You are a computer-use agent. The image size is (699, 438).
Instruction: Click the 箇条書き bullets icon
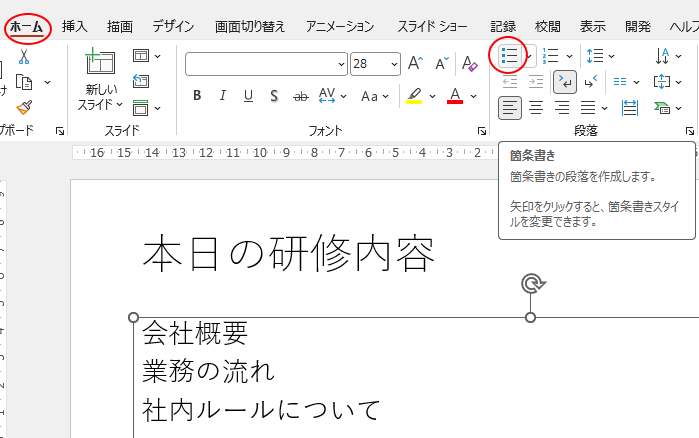coord(509,56)
